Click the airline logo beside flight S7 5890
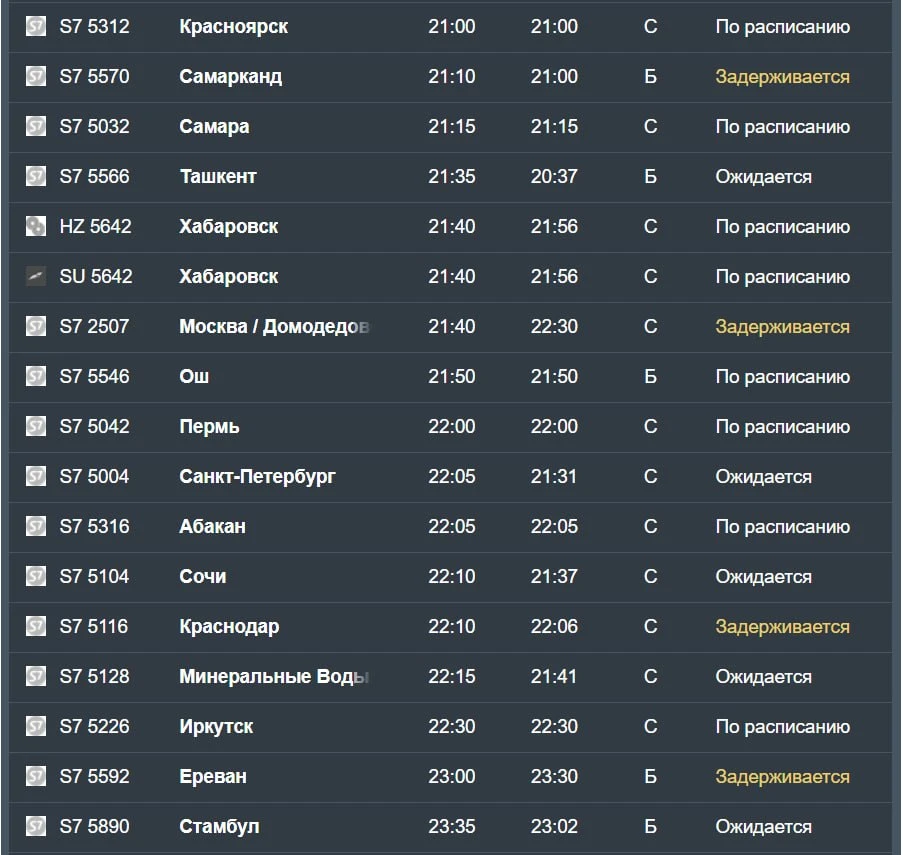The height and width of the screenshot is (855, 903). point(36,827)
